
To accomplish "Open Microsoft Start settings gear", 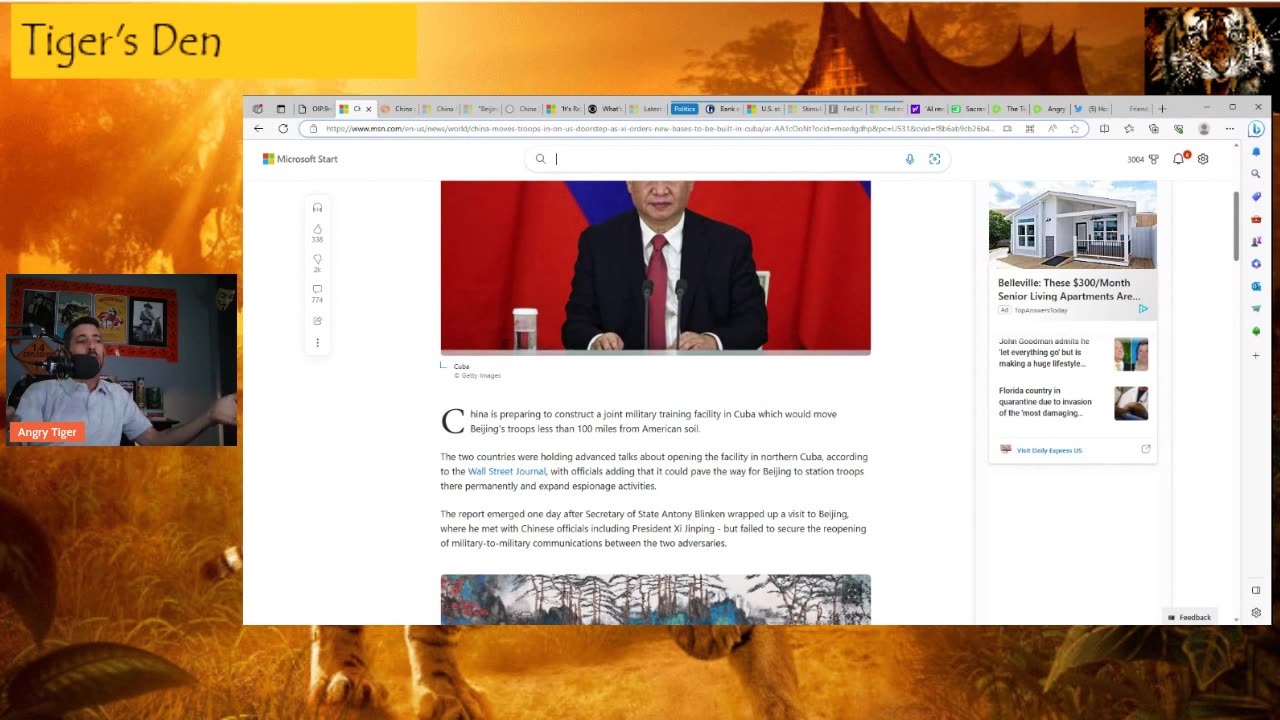I will (x=1203, y=159).
